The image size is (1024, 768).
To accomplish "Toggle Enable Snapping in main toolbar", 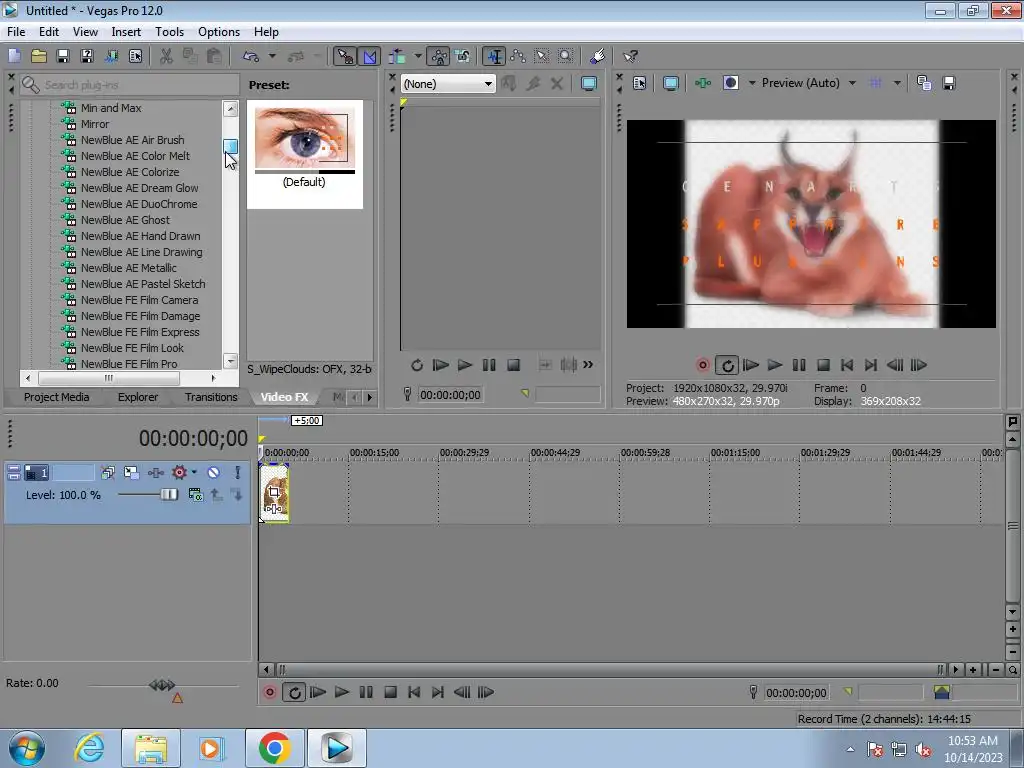I will click(x=345, y=57).
